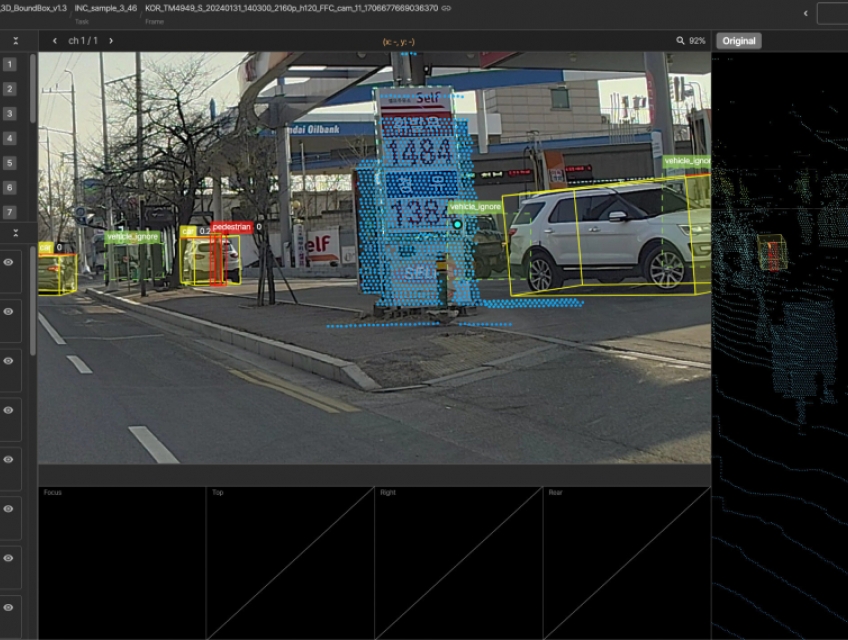Viewport: 848px width, 640px height.
Task: Select class shortcut number 1
Action: [9, 64]
